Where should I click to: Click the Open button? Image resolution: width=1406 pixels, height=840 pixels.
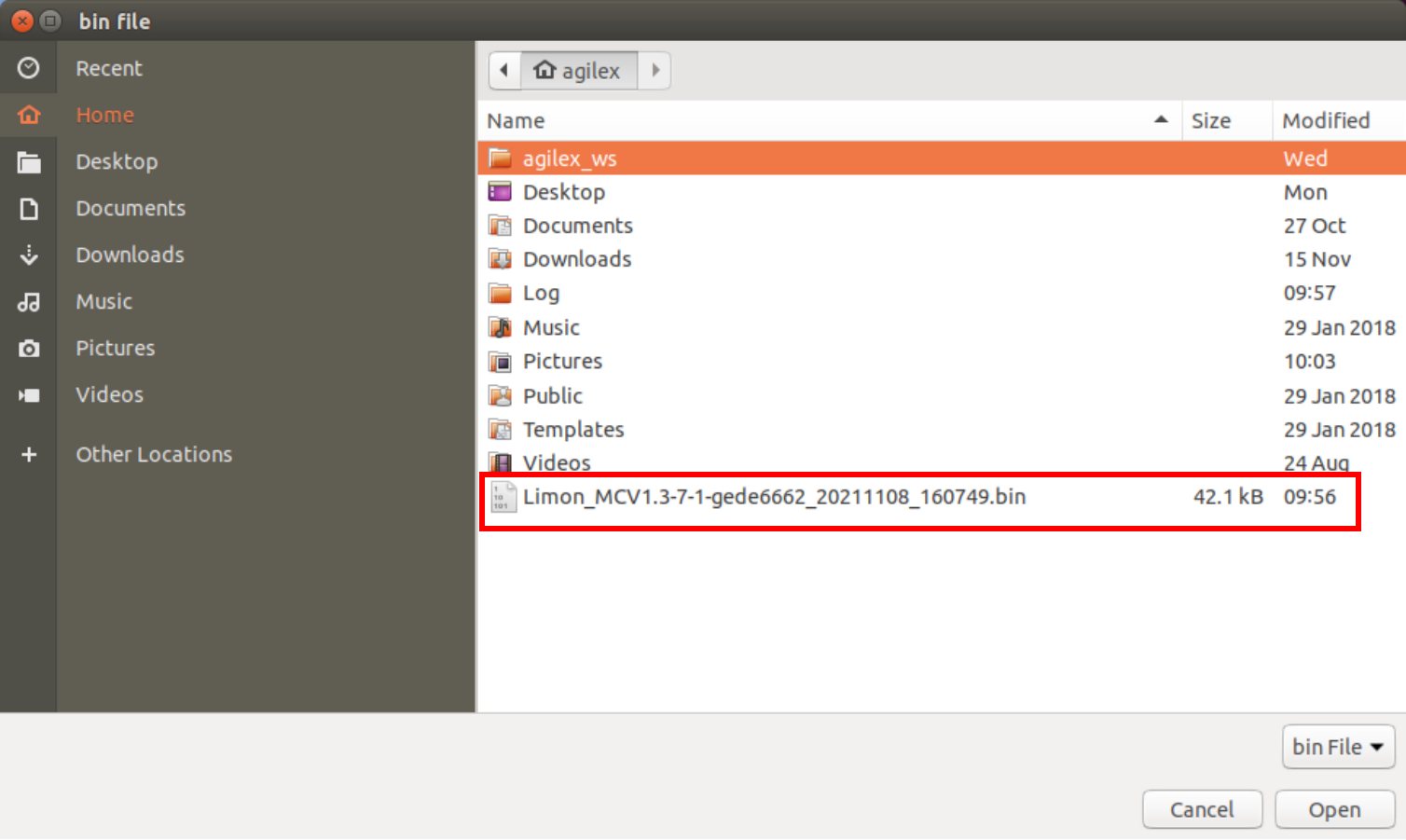coord(1334,809)
